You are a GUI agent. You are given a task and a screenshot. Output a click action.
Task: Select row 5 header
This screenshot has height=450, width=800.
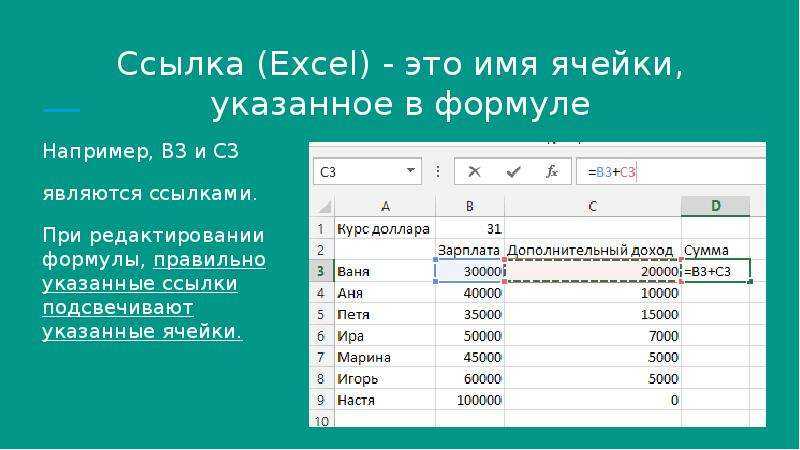pos(321,314)
